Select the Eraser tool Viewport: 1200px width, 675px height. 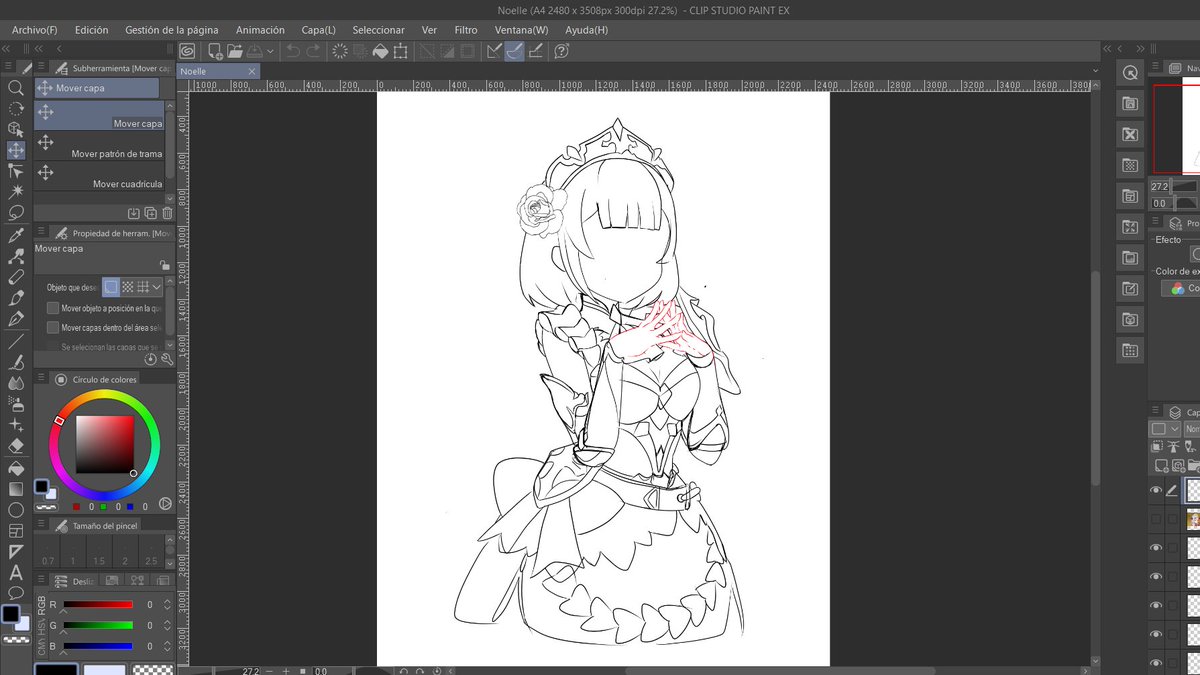point(16,446)
